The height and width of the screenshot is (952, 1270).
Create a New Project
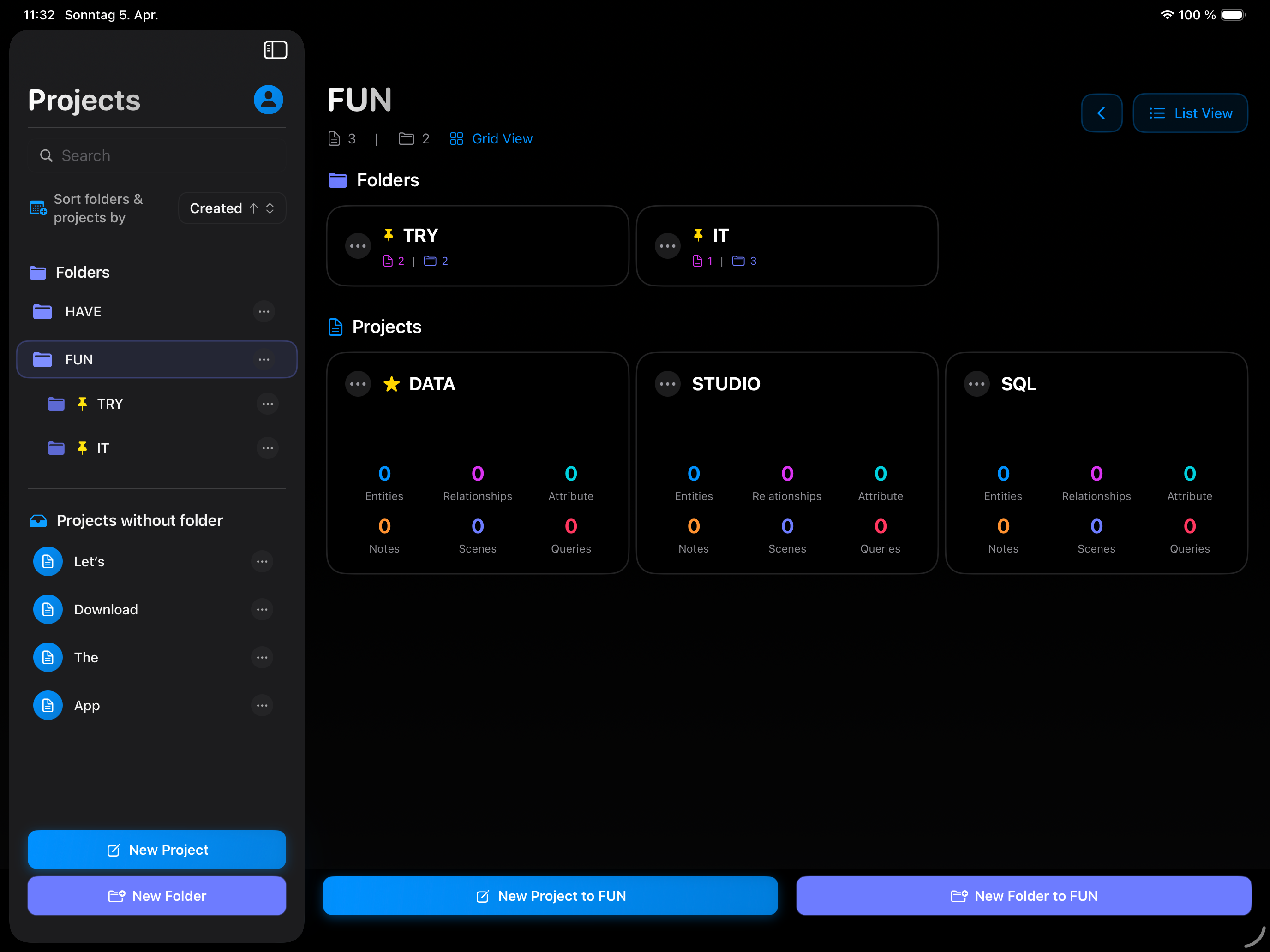coord(157,850)
